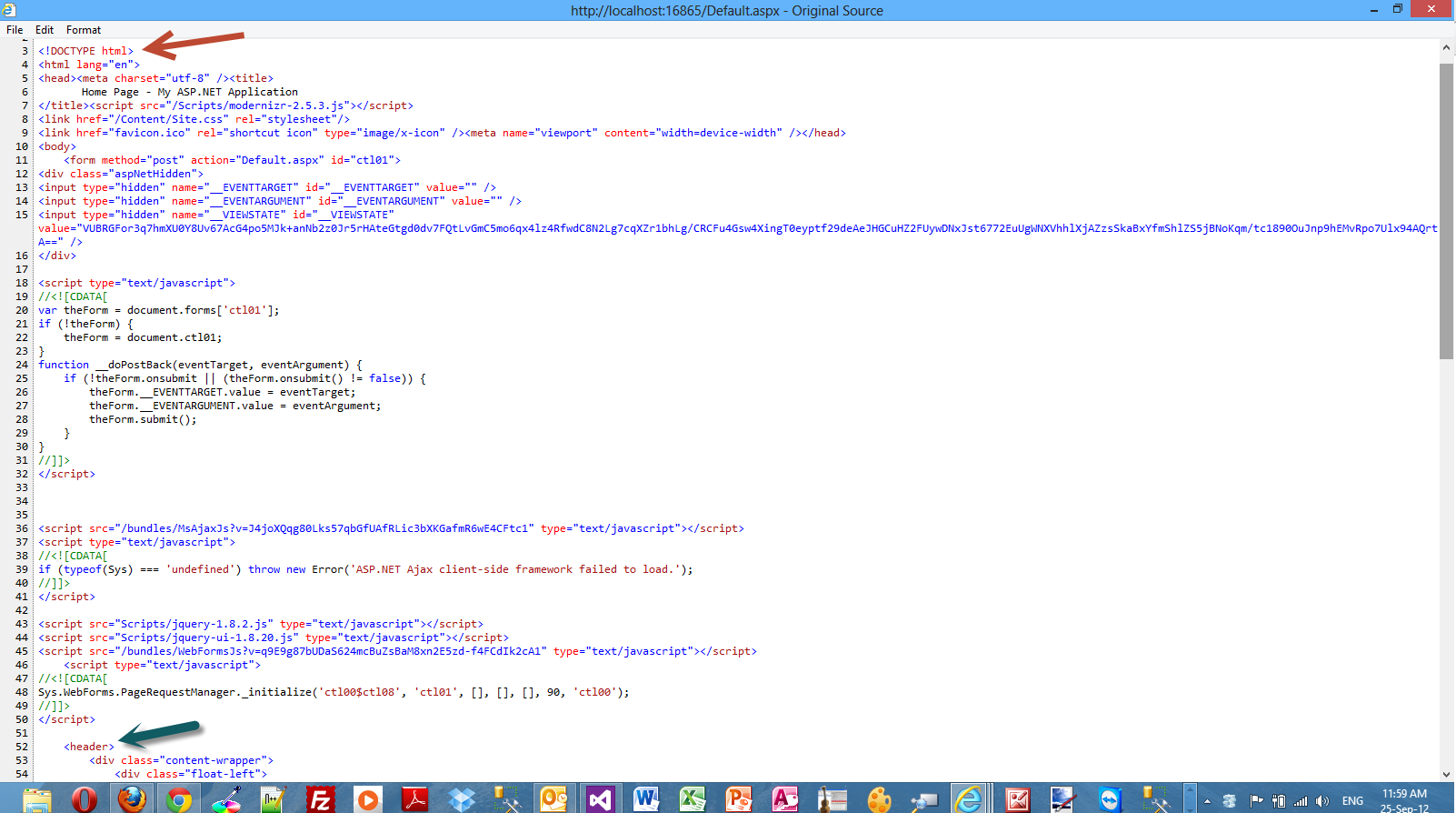Click the vertical scrollbar thumb
The width and height of the screenshot is (1456, 813).
pyautogui.click(x=1446, y=211)
